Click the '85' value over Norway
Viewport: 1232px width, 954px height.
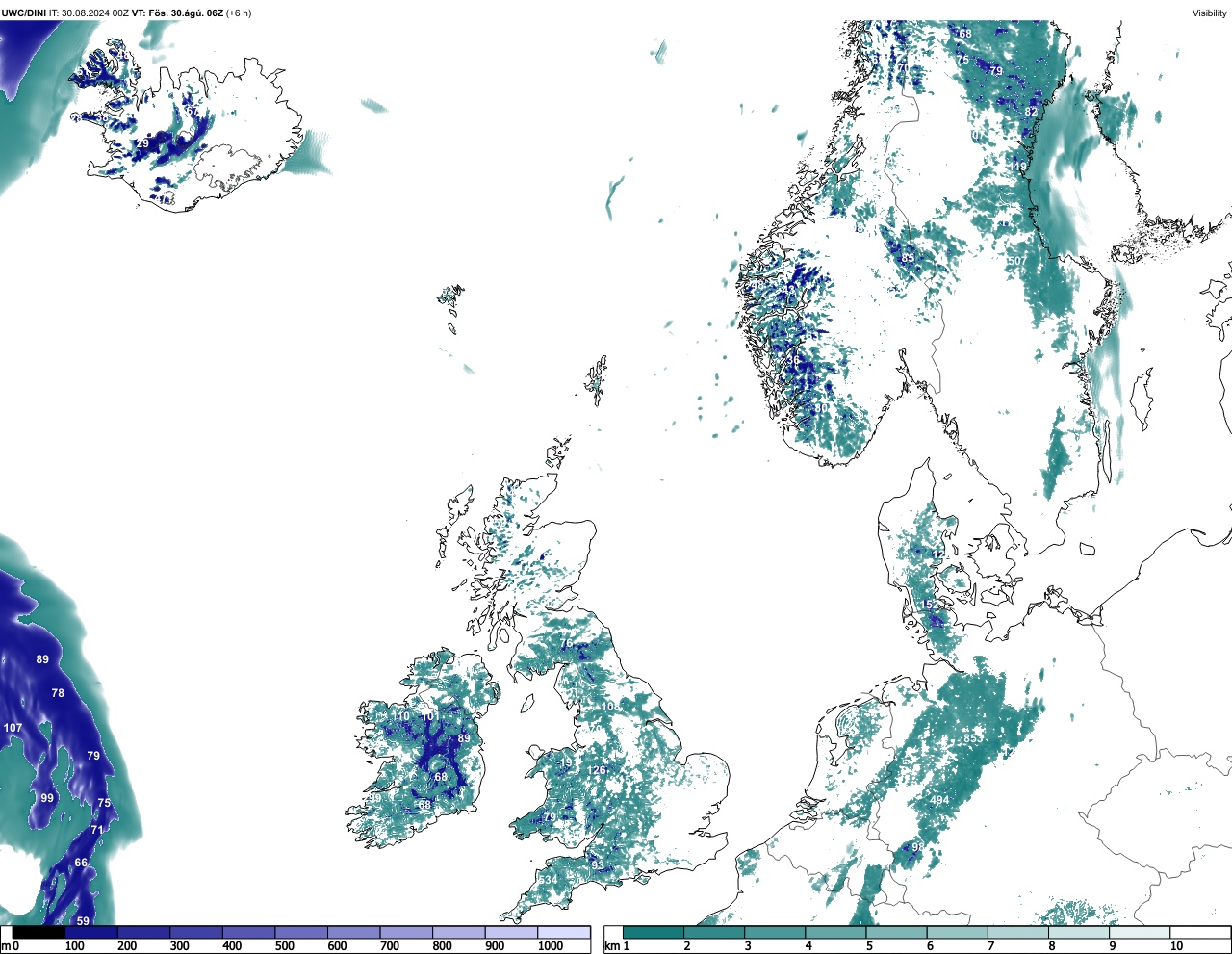[x=907, y=258]
